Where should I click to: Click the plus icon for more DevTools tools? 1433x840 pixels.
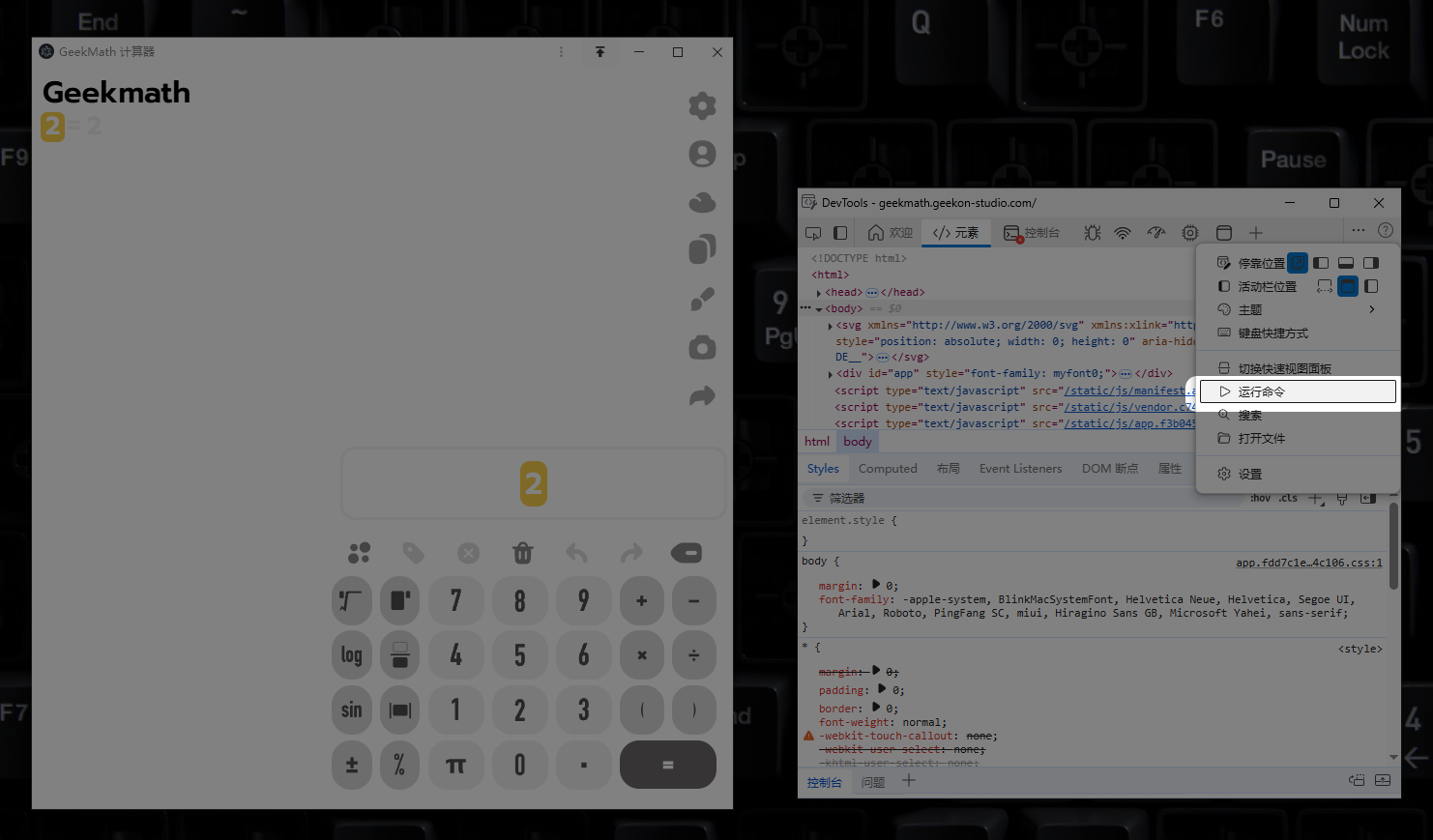pos(1256,233)
